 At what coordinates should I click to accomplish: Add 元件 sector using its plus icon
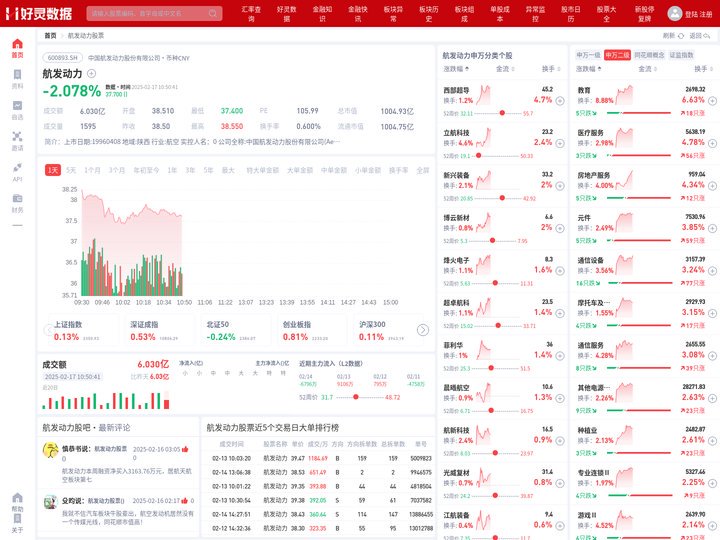click(x=712, y=228)
